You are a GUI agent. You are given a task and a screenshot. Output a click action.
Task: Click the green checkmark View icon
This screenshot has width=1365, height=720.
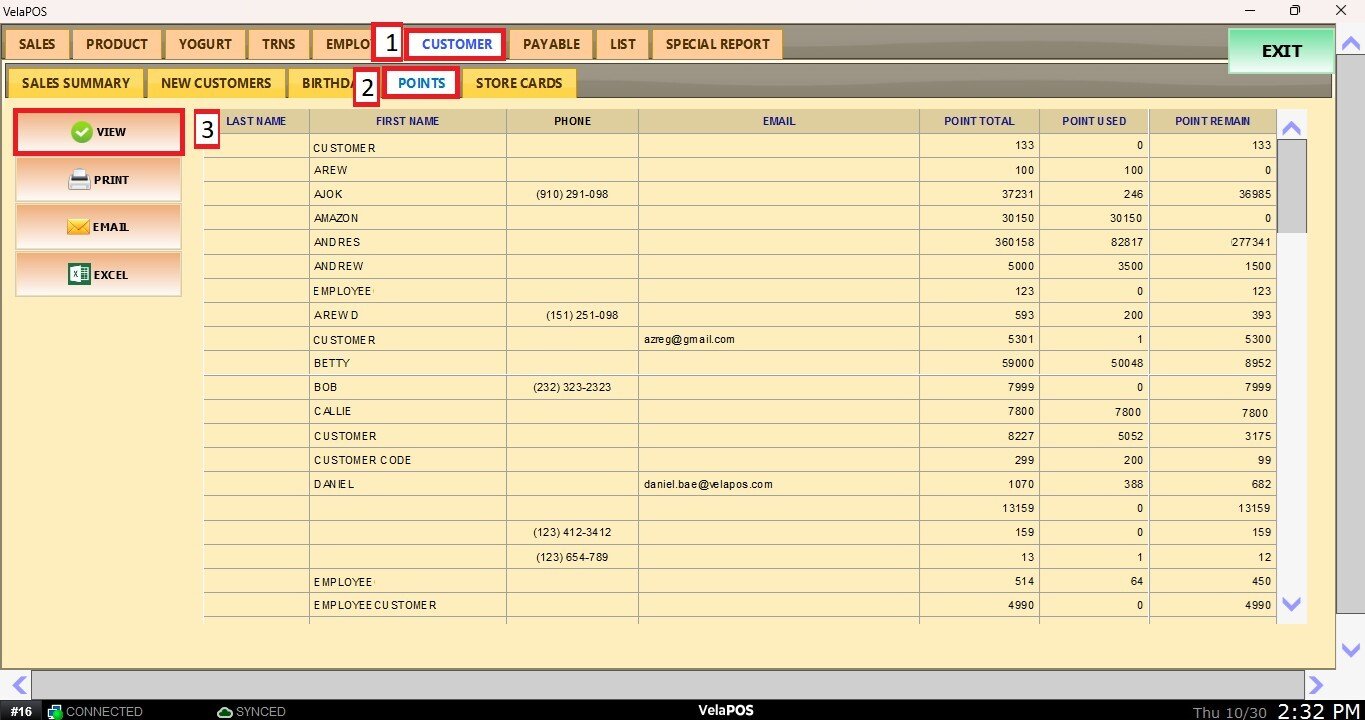pos(82,132)
